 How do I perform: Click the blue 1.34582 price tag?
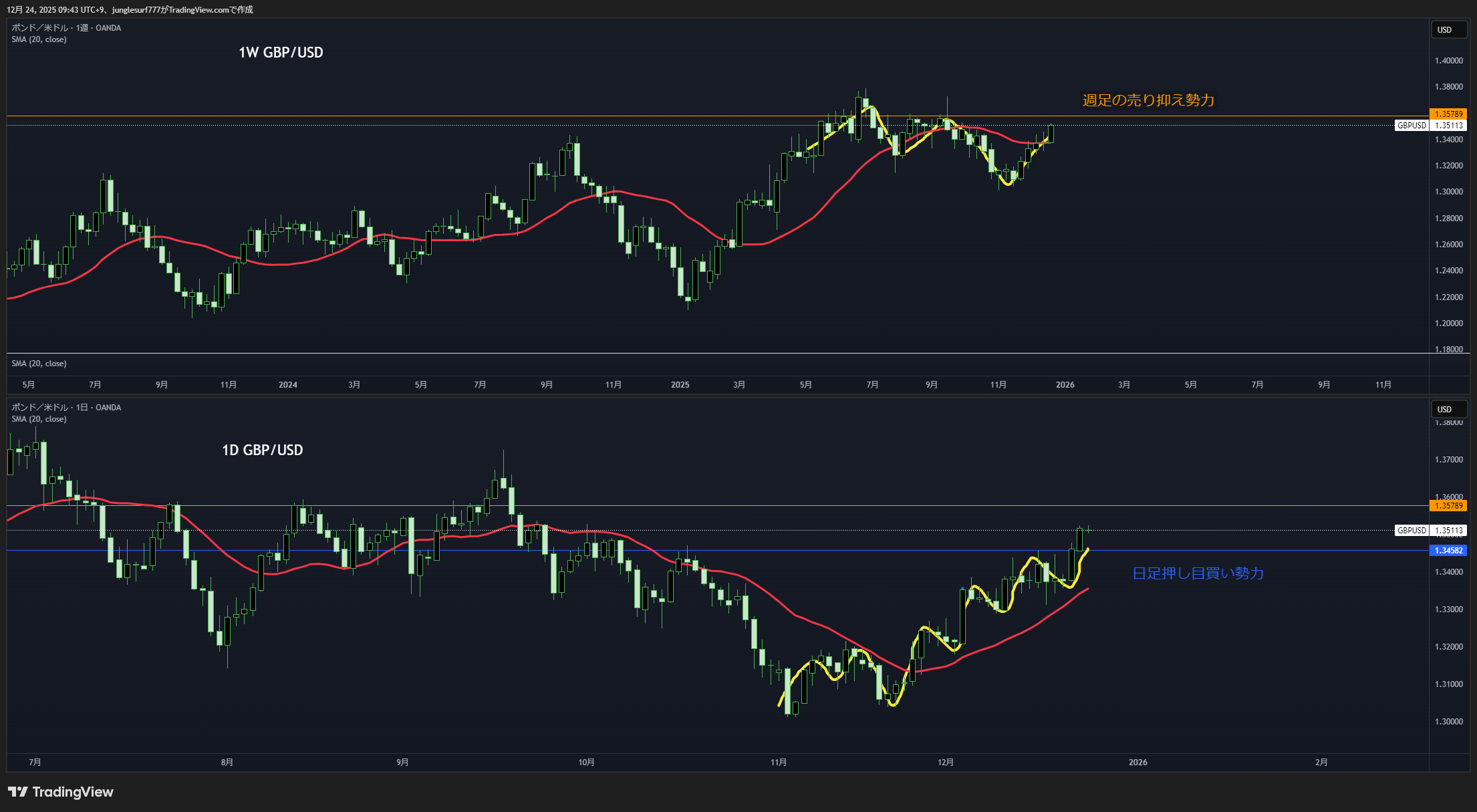pos(1448,551)
